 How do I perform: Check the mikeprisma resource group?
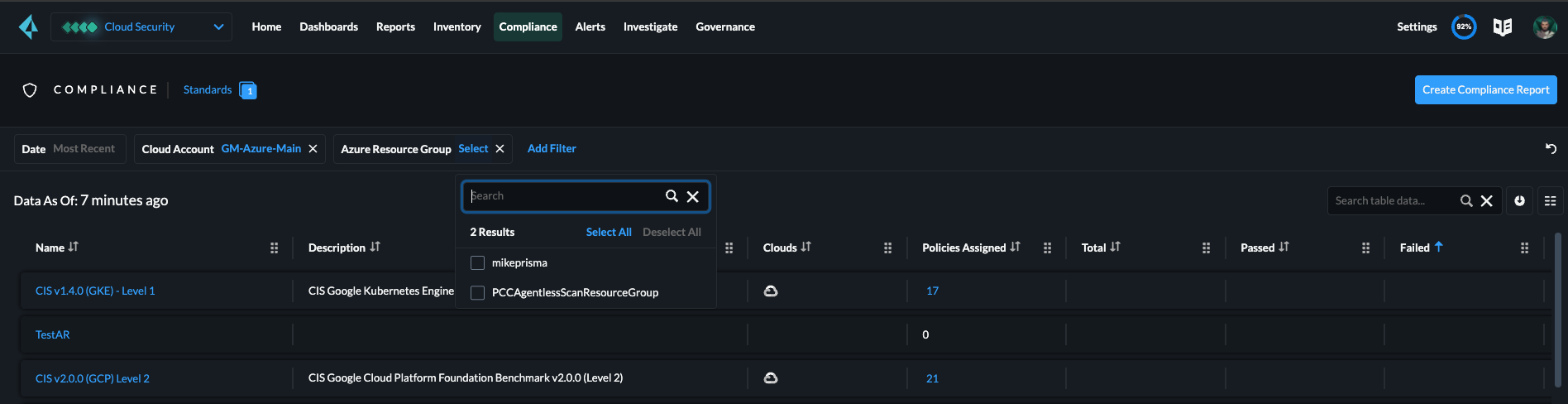[x=477, y=263]
